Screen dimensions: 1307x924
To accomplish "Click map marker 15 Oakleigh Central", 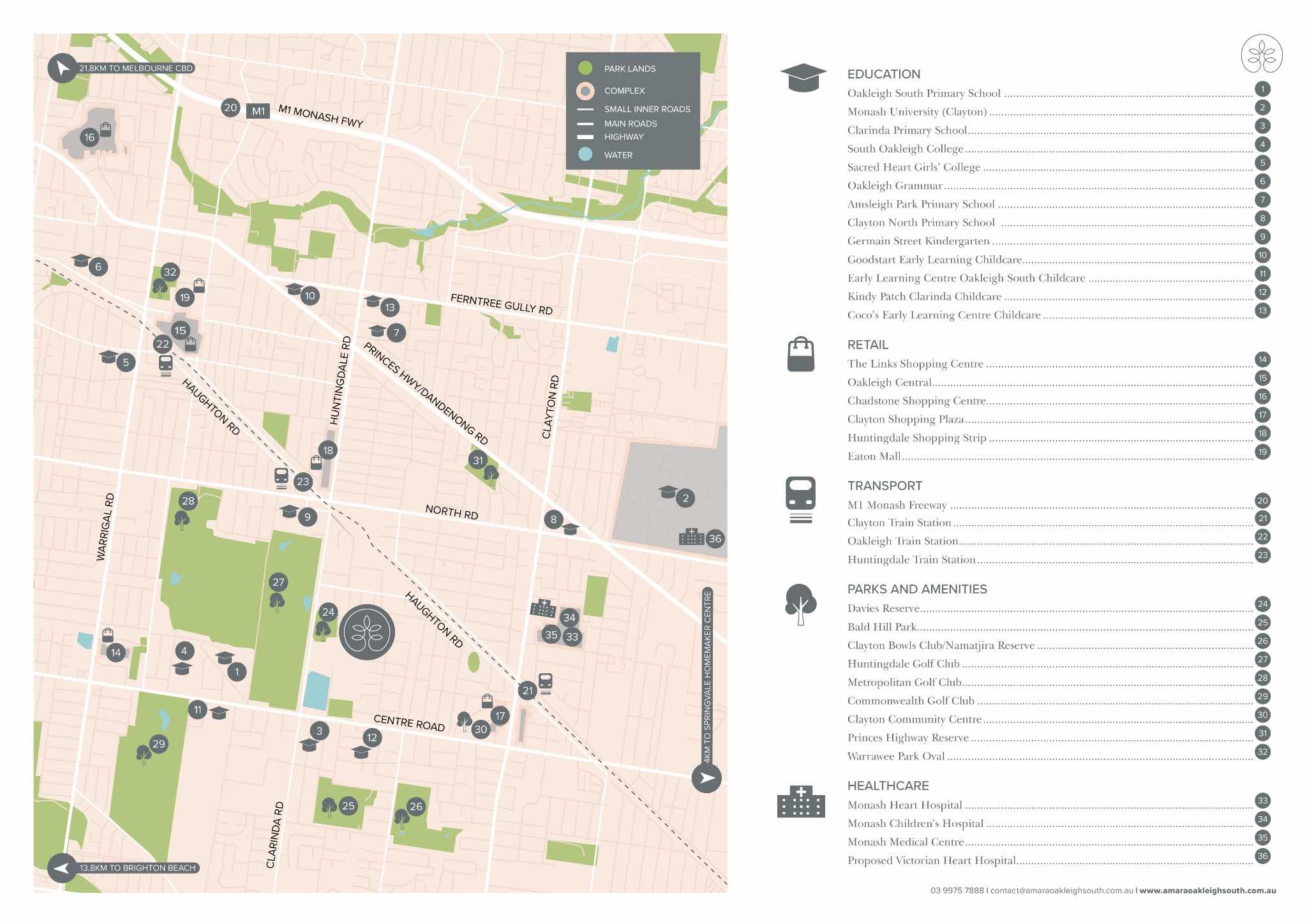I will point(180,331).
